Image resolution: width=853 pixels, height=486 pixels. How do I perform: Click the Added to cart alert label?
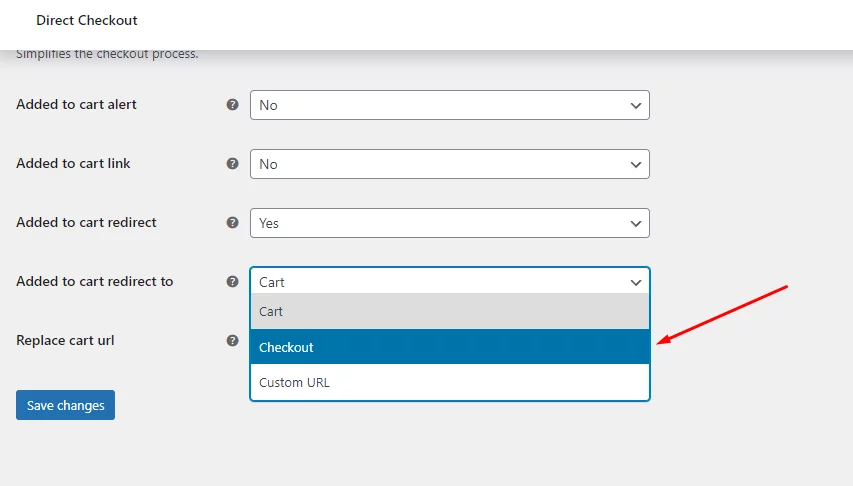pos(76,104)
